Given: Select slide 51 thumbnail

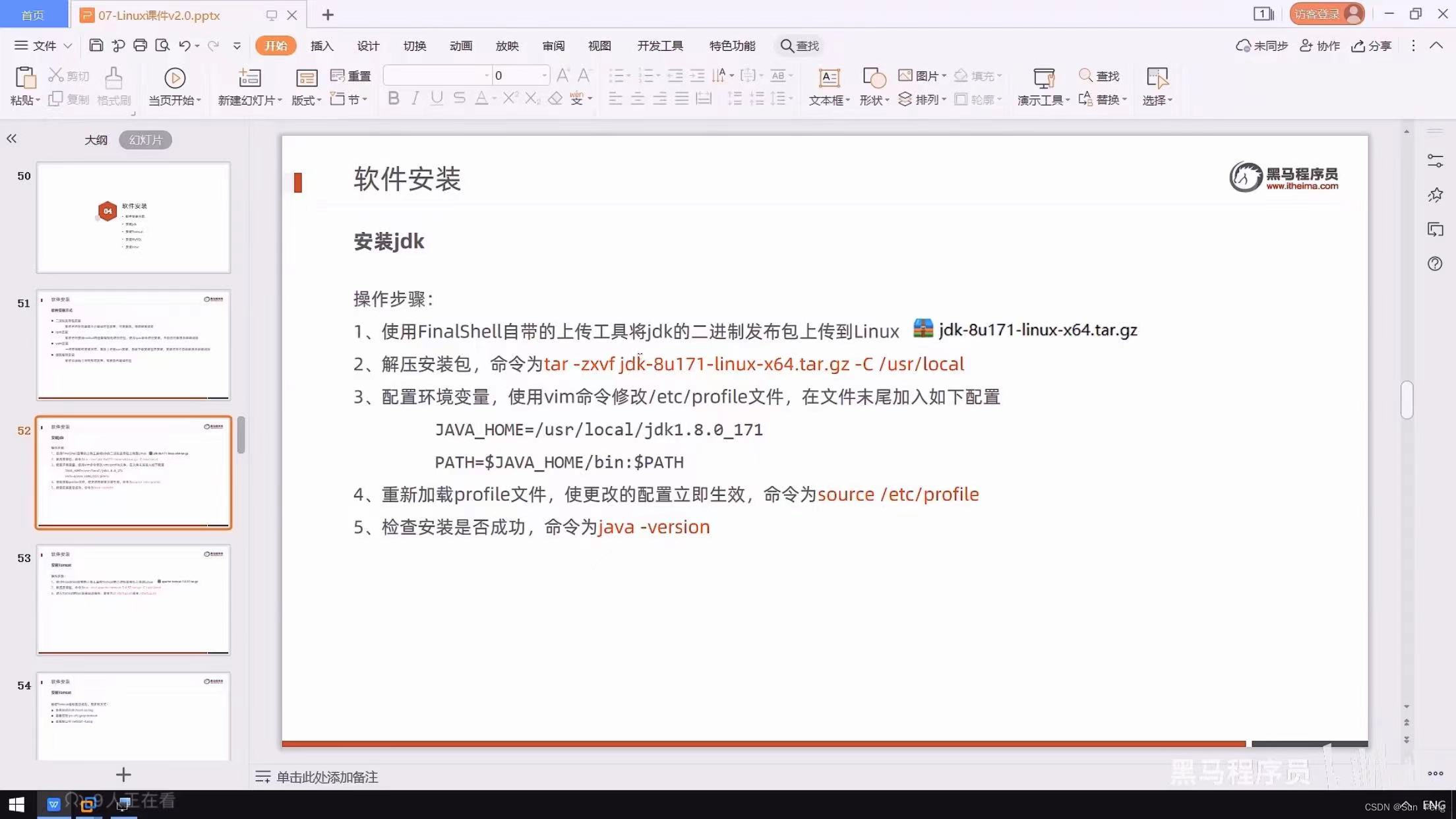Looking at the screenshot, I should [133, 345].
